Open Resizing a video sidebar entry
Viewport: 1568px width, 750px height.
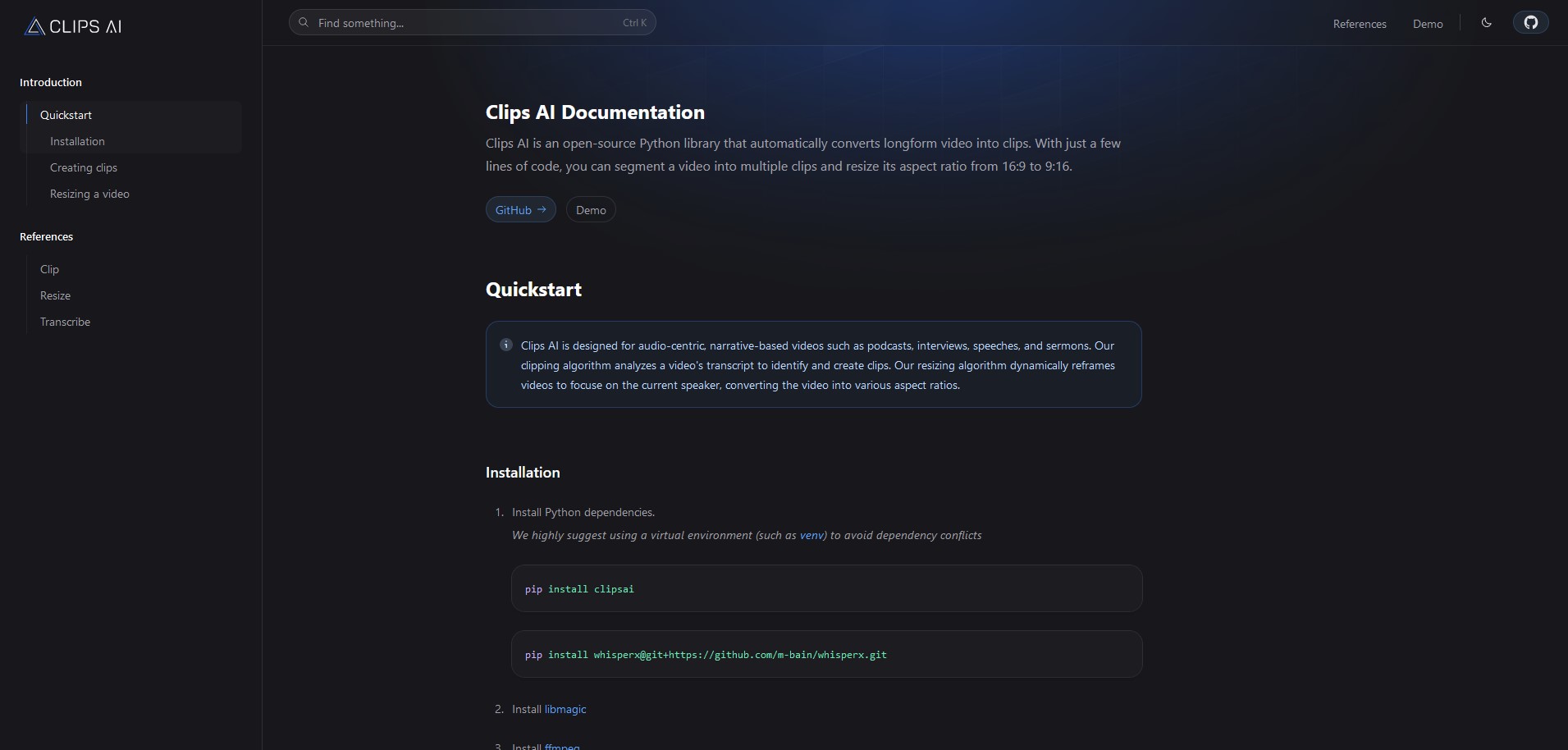coord(89,194)
